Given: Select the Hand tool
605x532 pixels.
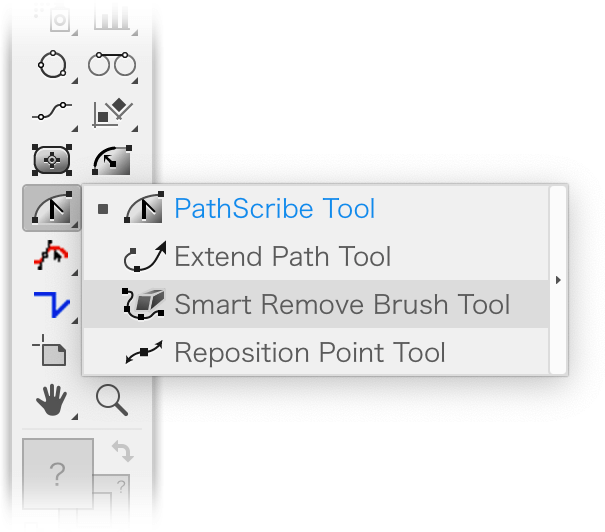Looking at the screenshot, I should pos(52,400).
